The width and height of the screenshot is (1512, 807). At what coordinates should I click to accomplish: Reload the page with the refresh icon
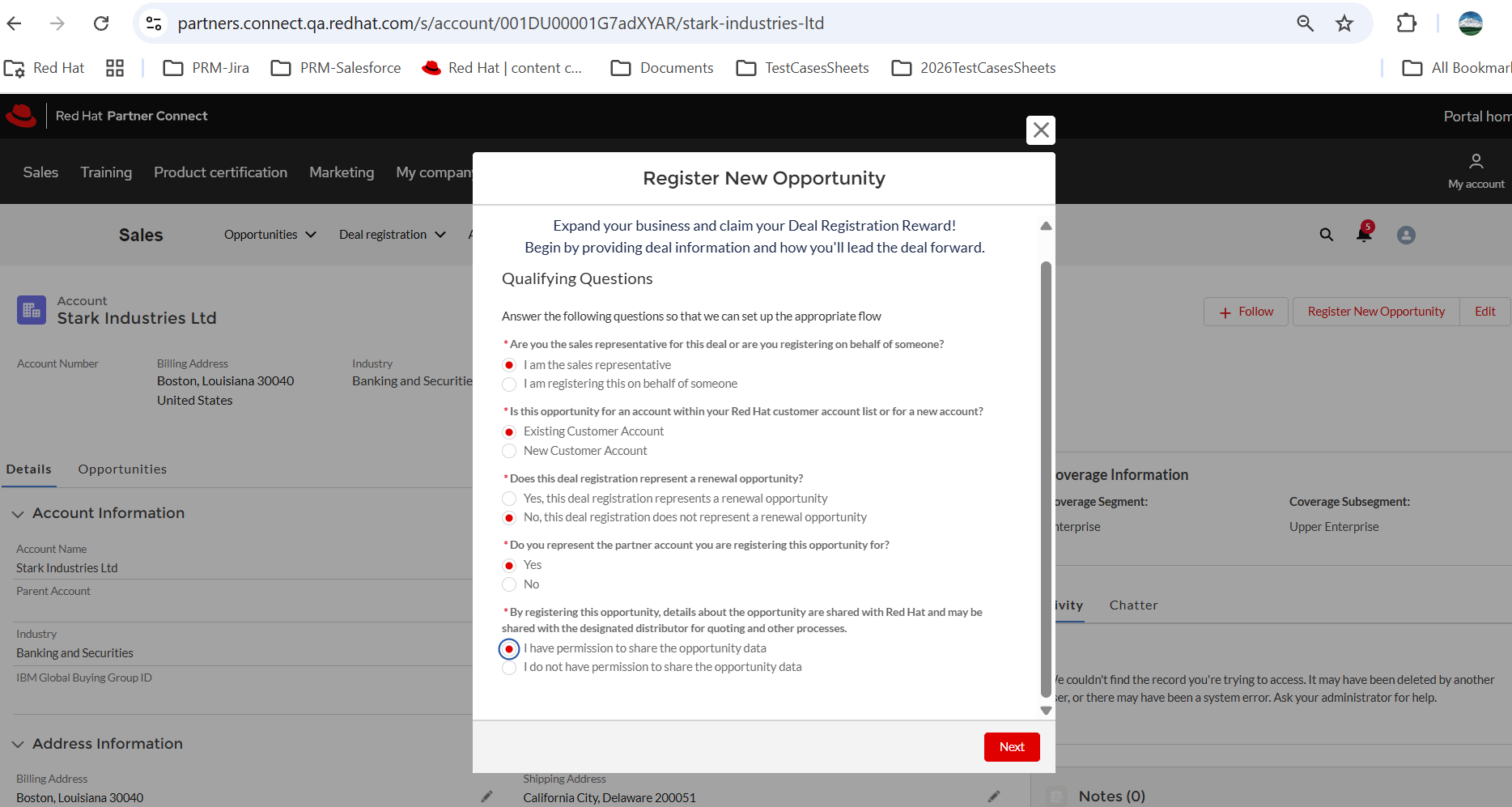click(x=101, y=23)
